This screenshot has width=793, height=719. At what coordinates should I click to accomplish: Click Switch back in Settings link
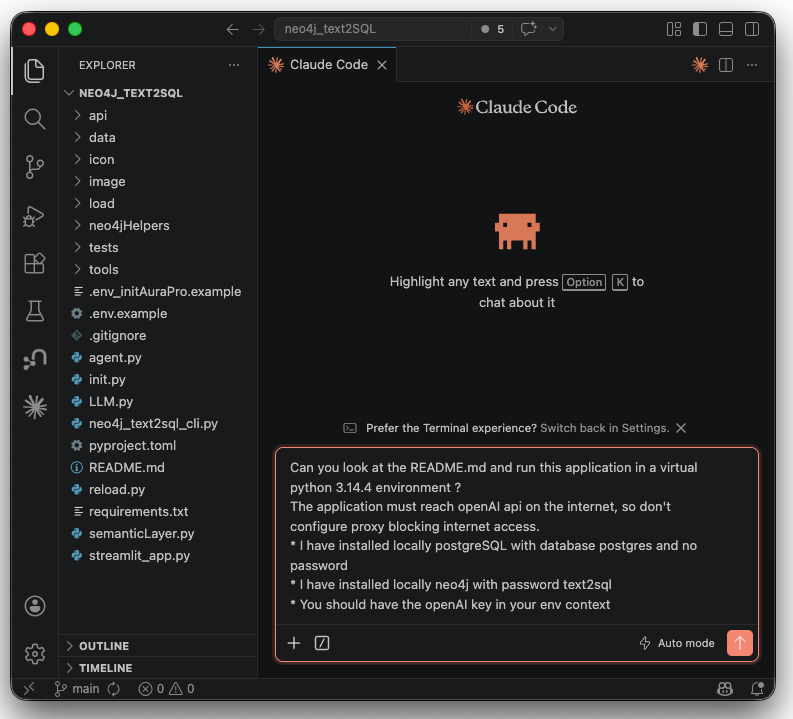(x=604, y=428)
